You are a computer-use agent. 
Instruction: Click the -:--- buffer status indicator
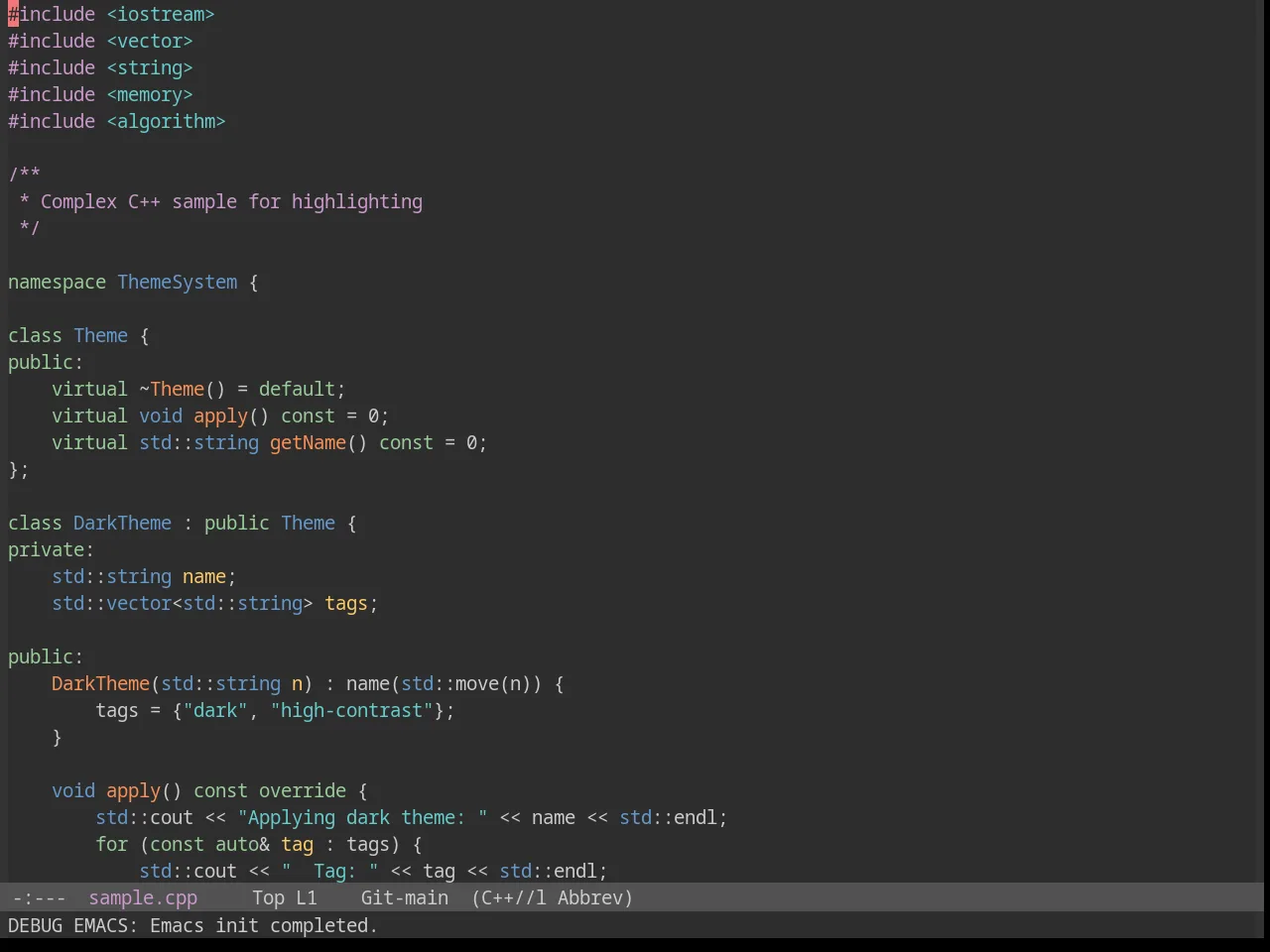click(39, 898)
